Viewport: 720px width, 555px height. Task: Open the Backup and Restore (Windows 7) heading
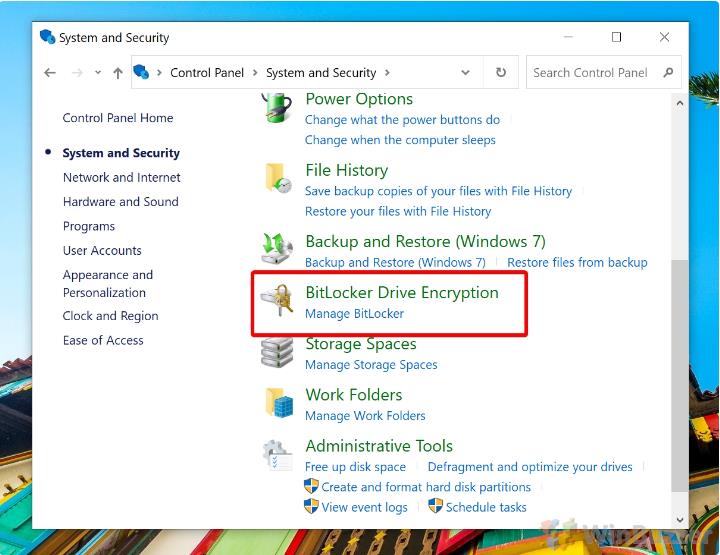pos(426,241)
